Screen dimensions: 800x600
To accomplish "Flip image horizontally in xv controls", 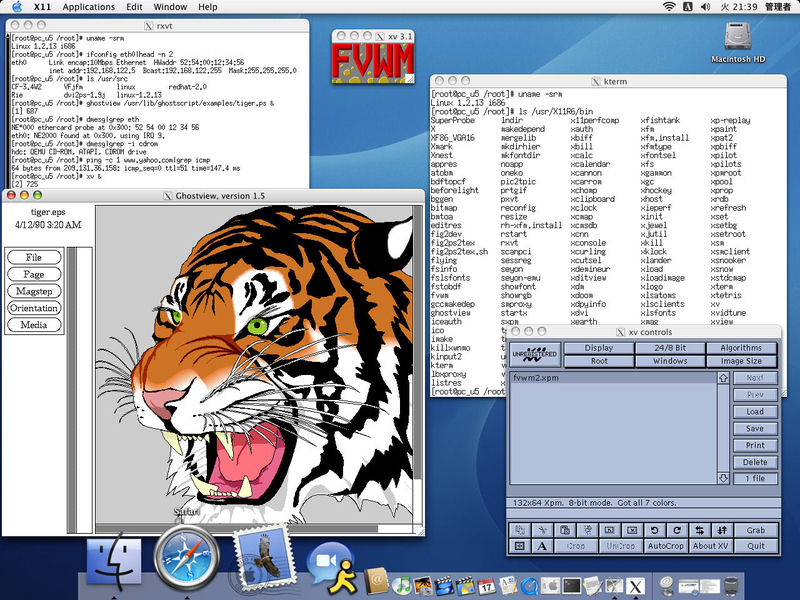I will tap(699, 530).
